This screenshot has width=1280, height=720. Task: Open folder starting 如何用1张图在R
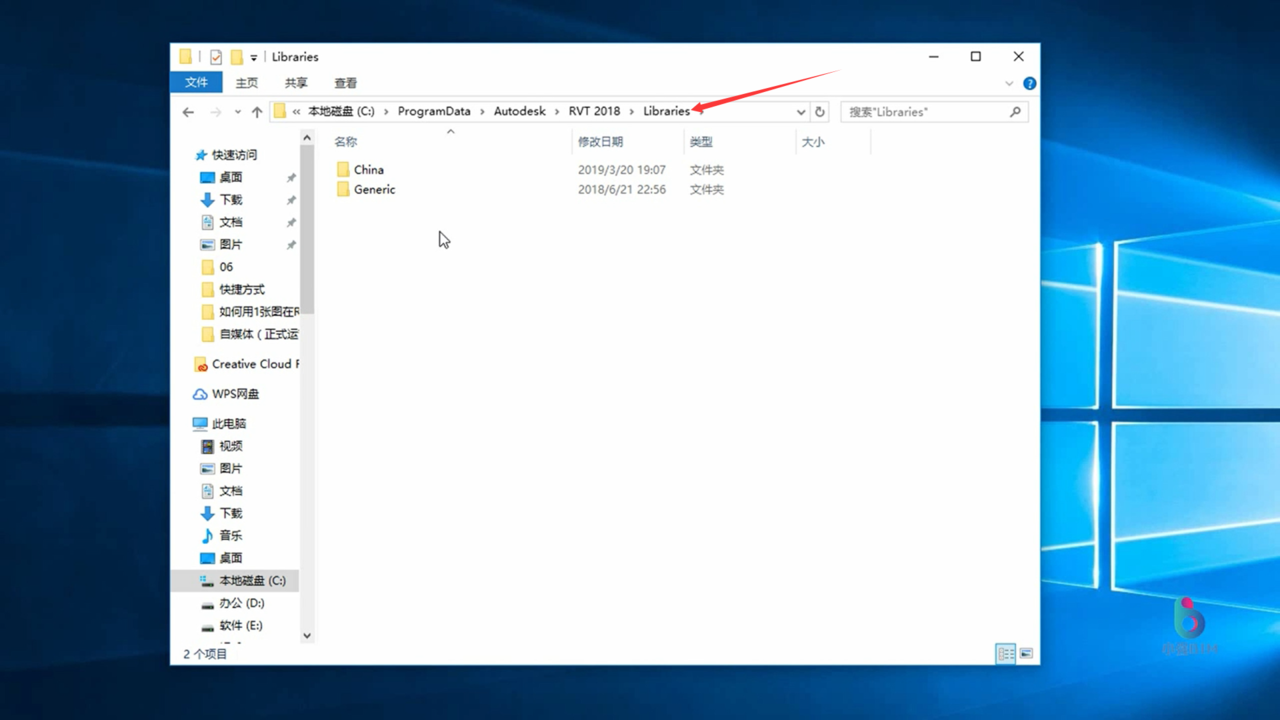coord(250,312)
